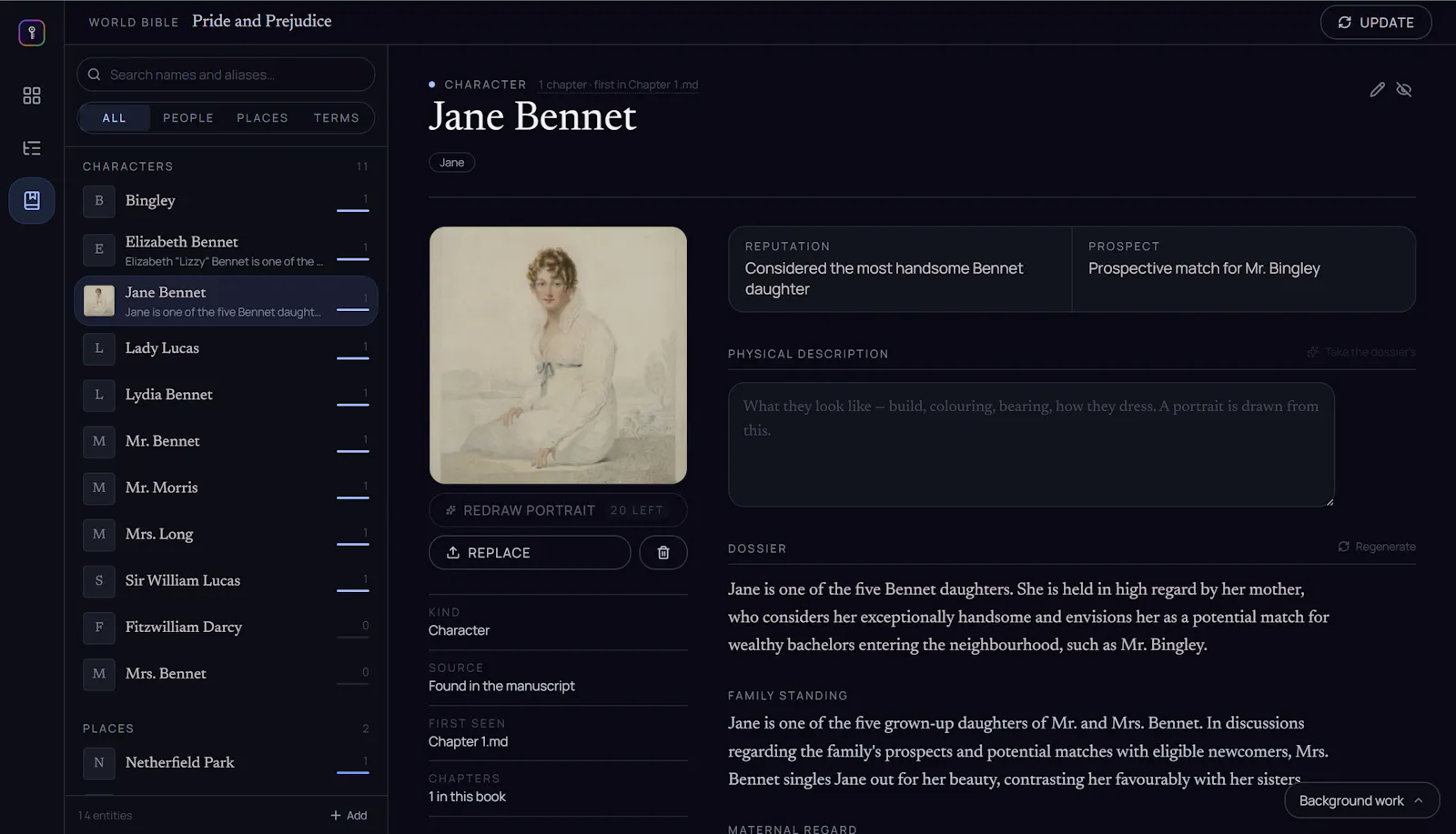Click Mr. Bennet's letter M avatar
The height and width of the screenshot is (834, 1456).
99,441
